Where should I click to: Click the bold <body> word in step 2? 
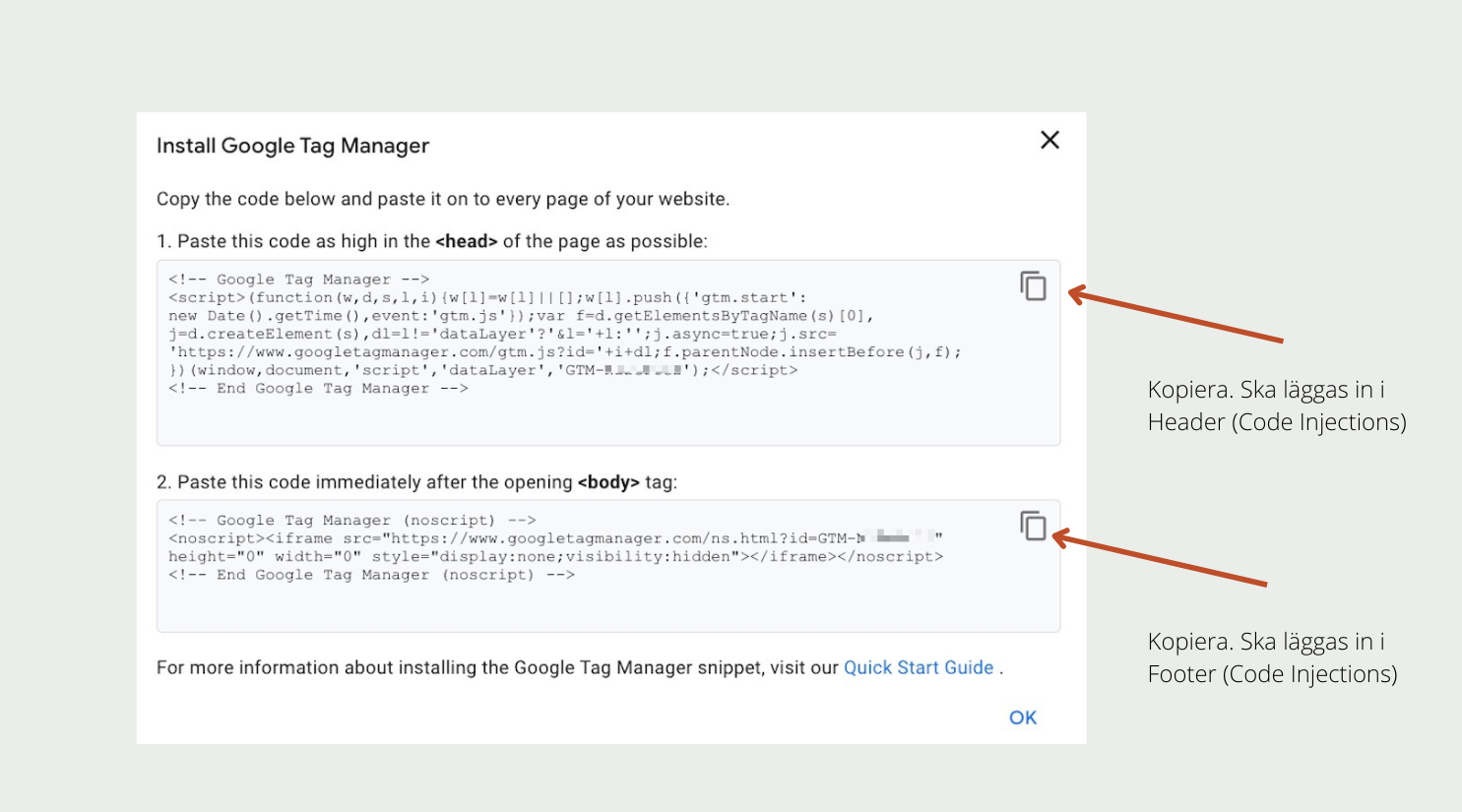point(607,482)
